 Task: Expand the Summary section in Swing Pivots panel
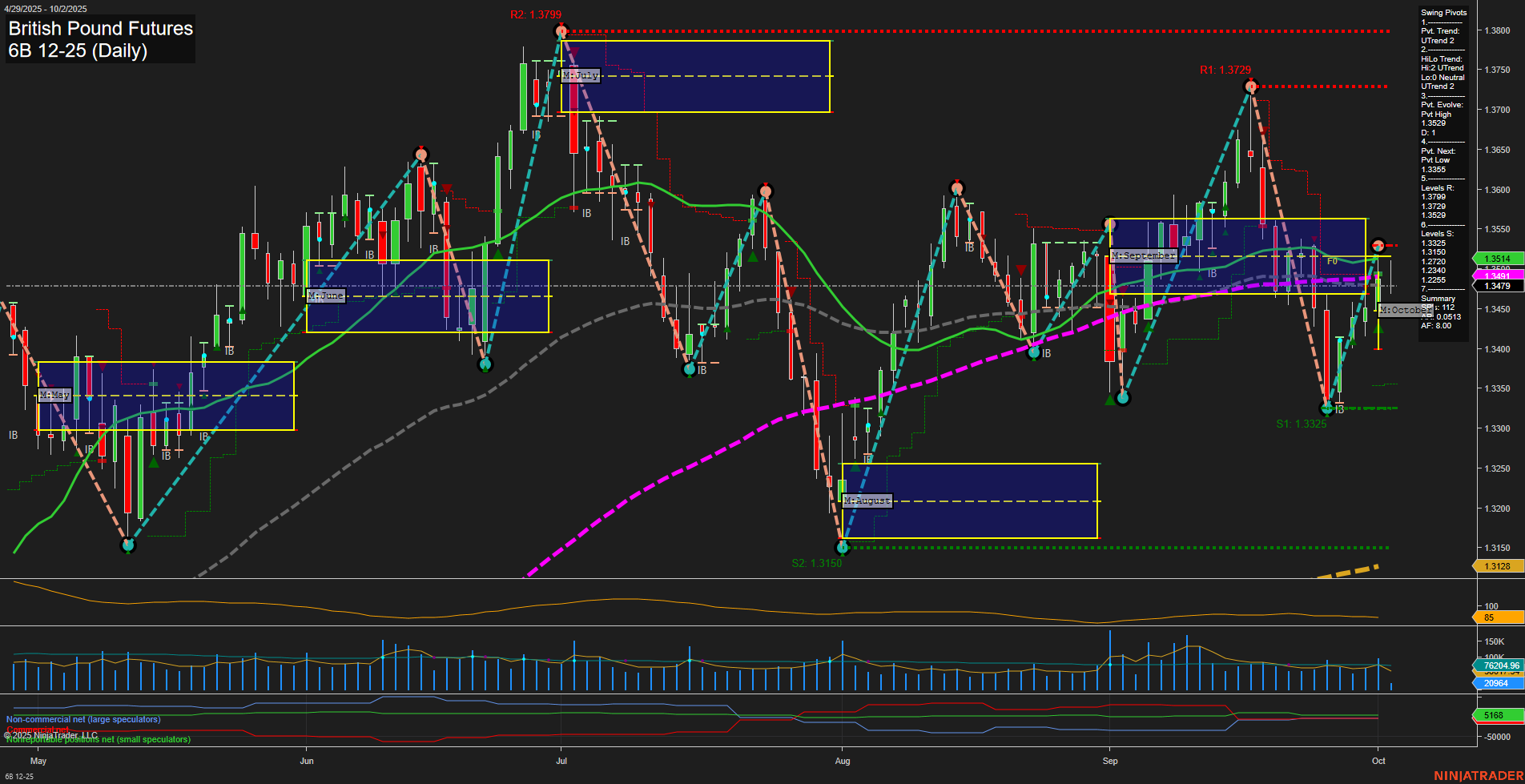[x=1438, y=298]
